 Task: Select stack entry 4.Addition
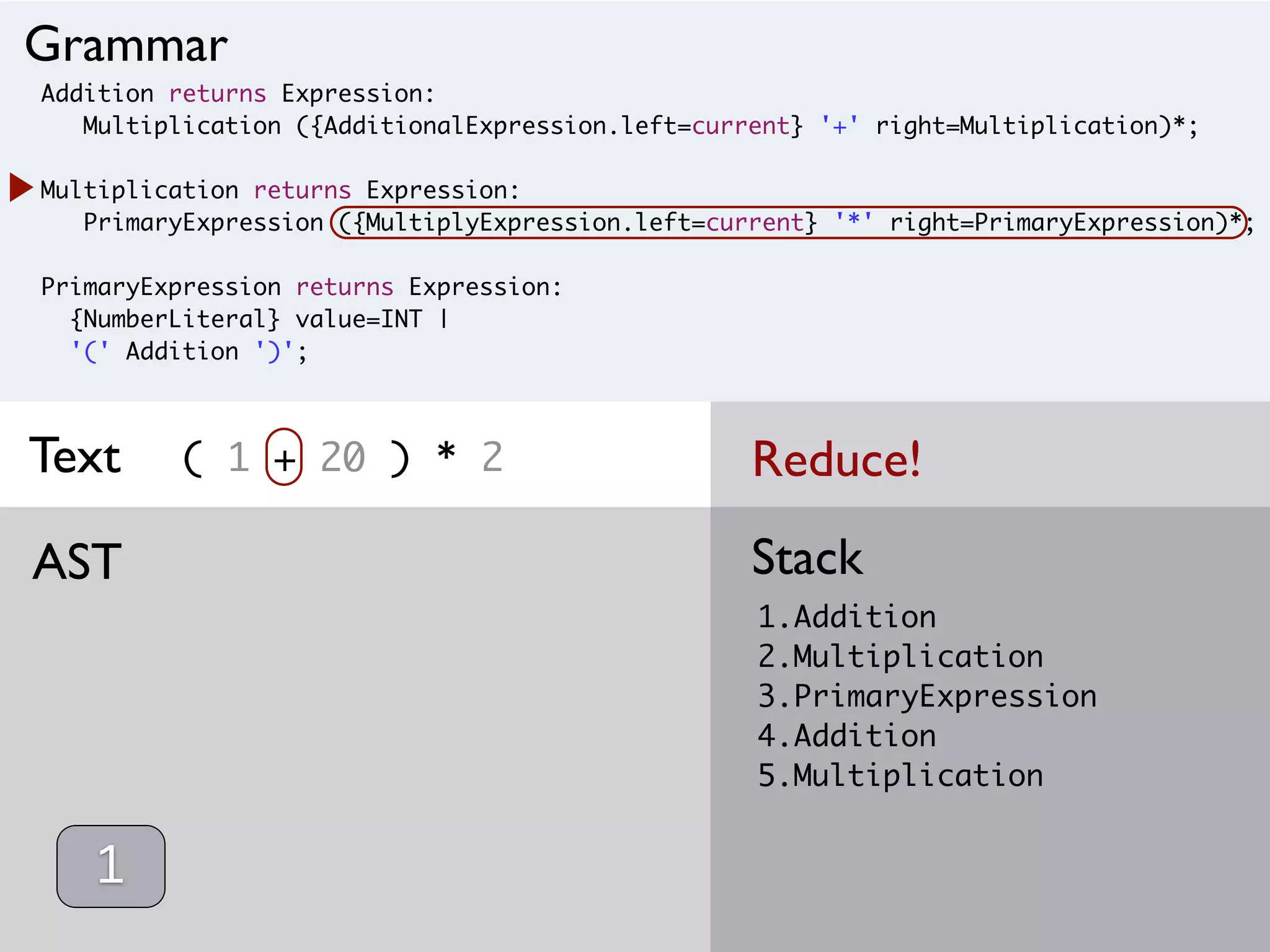click(846, 736)
